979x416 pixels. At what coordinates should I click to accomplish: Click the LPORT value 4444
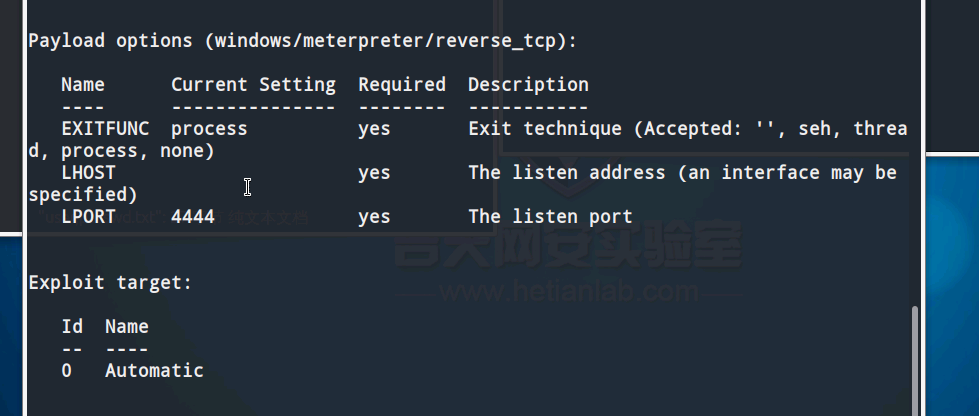193,217
